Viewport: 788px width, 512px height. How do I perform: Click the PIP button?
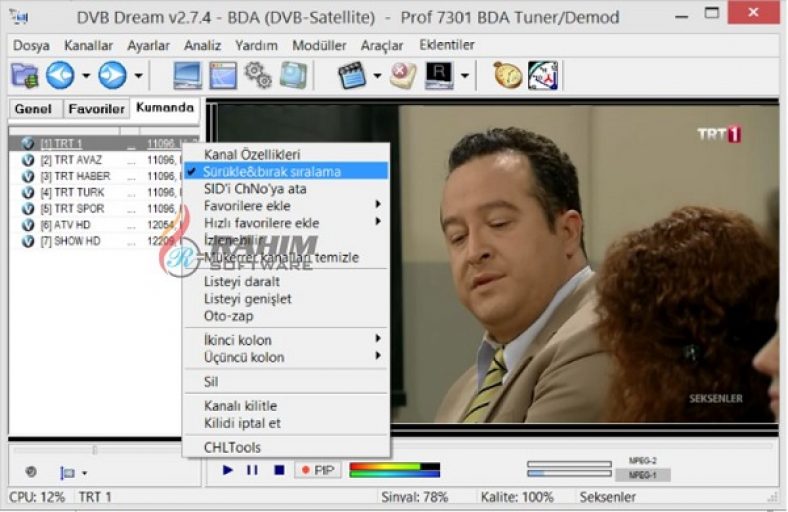pyautogui.click(x=318, y=470)
